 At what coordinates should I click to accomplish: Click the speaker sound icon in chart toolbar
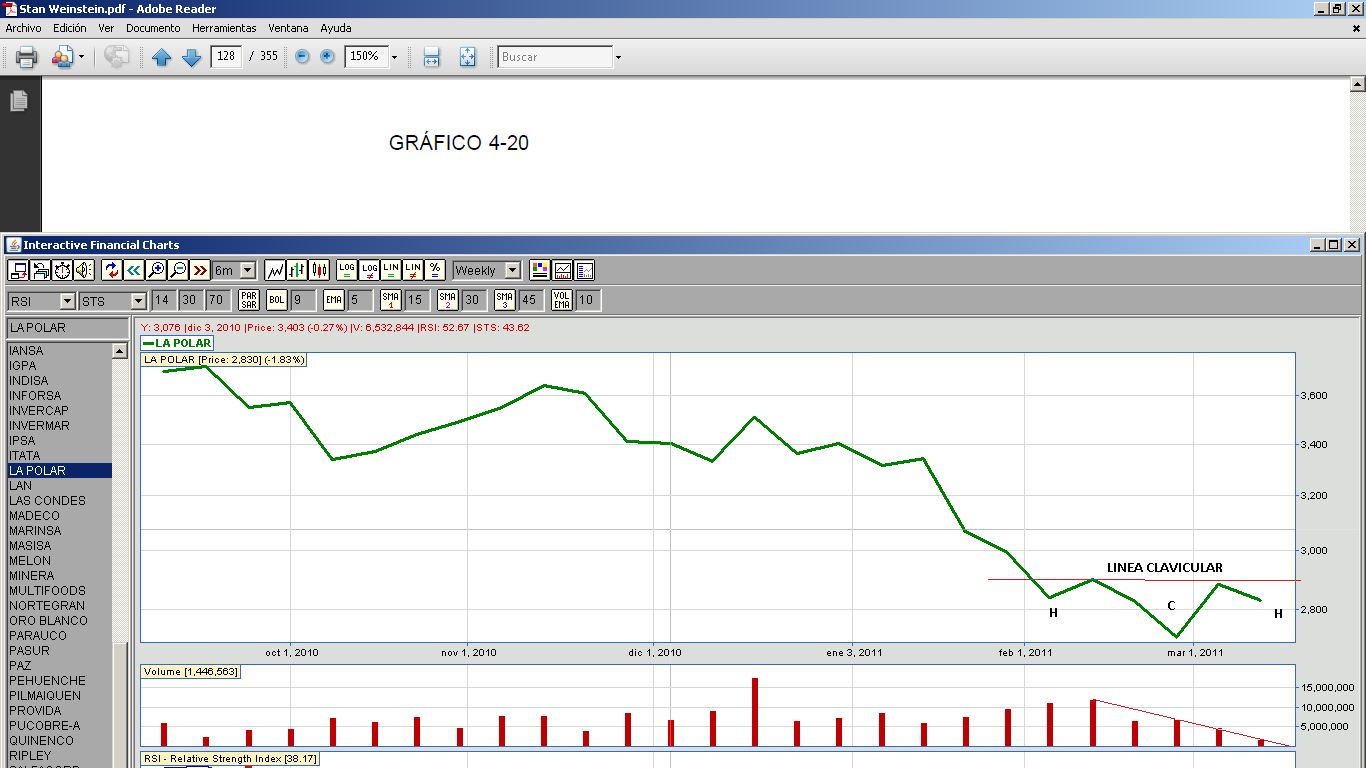click(83, 270)
